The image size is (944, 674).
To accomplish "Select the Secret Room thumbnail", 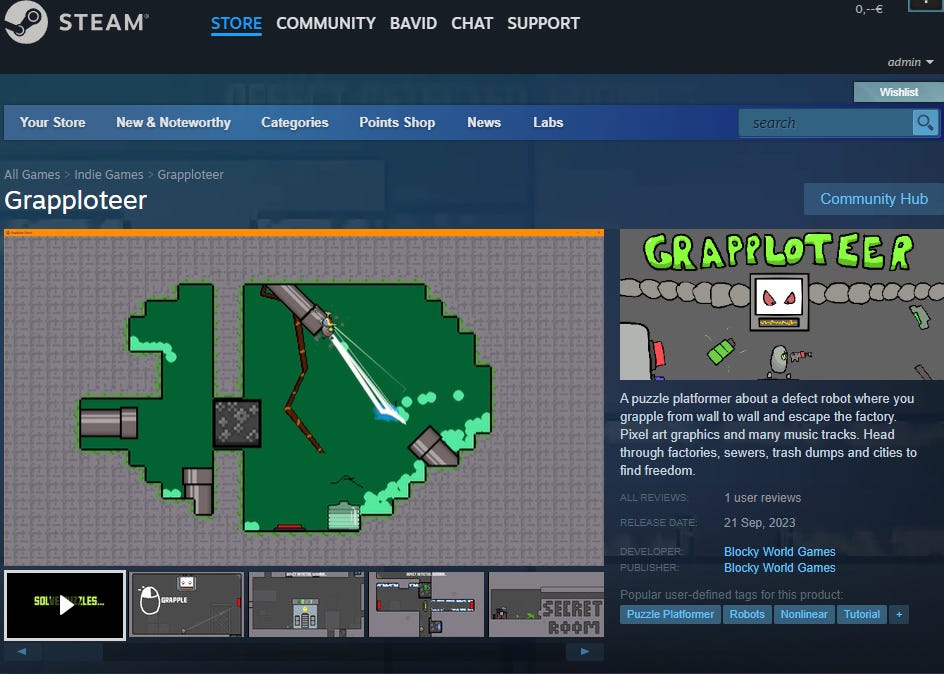I will click(x=546, y=605).
